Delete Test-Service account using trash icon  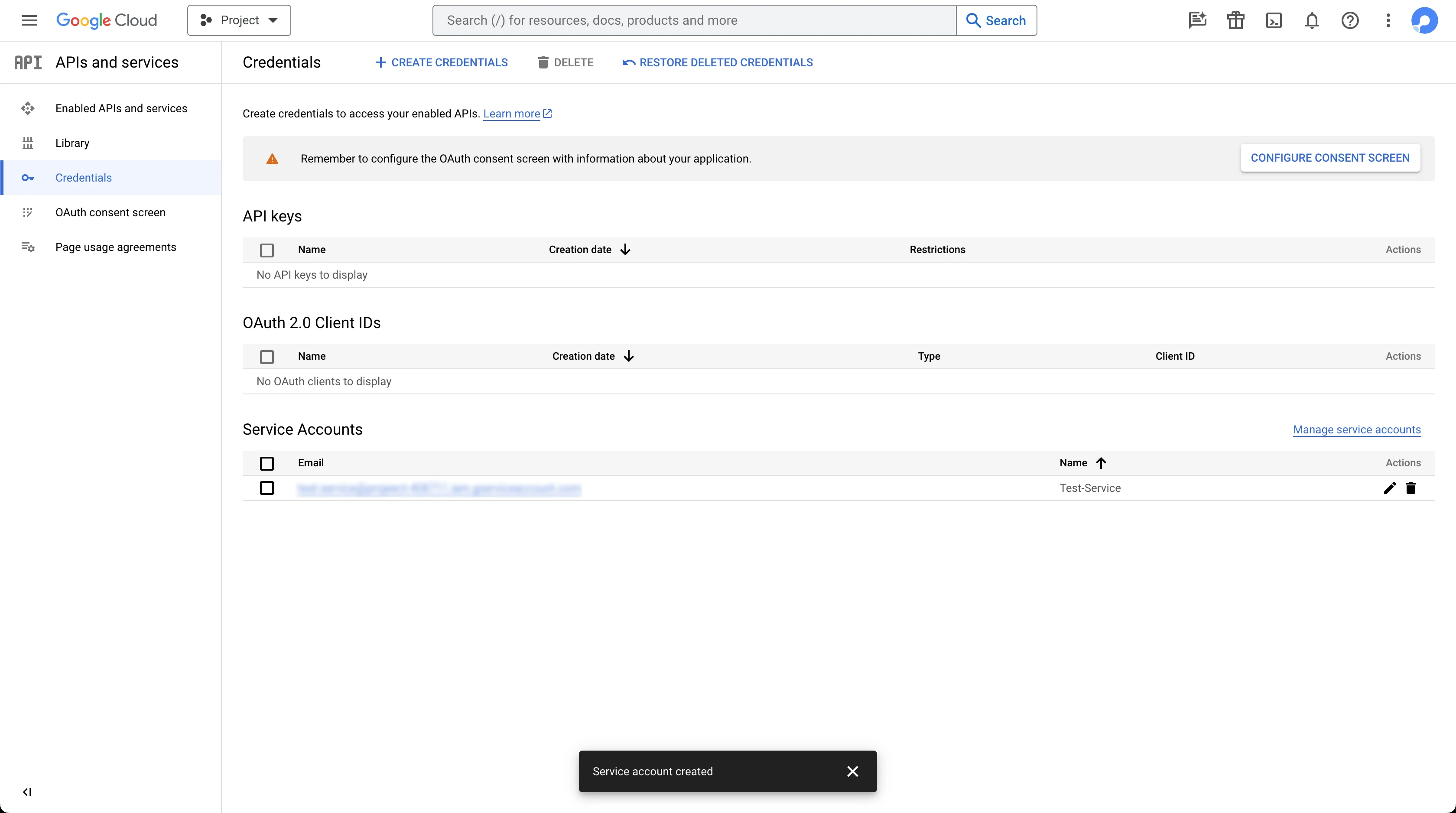(x=1411, y=488)
